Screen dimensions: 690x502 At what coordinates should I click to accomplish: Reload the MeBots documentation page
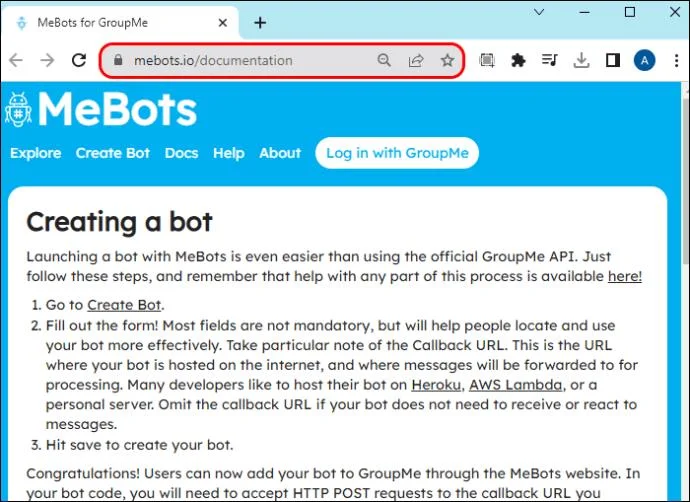[x=79, y=60]
